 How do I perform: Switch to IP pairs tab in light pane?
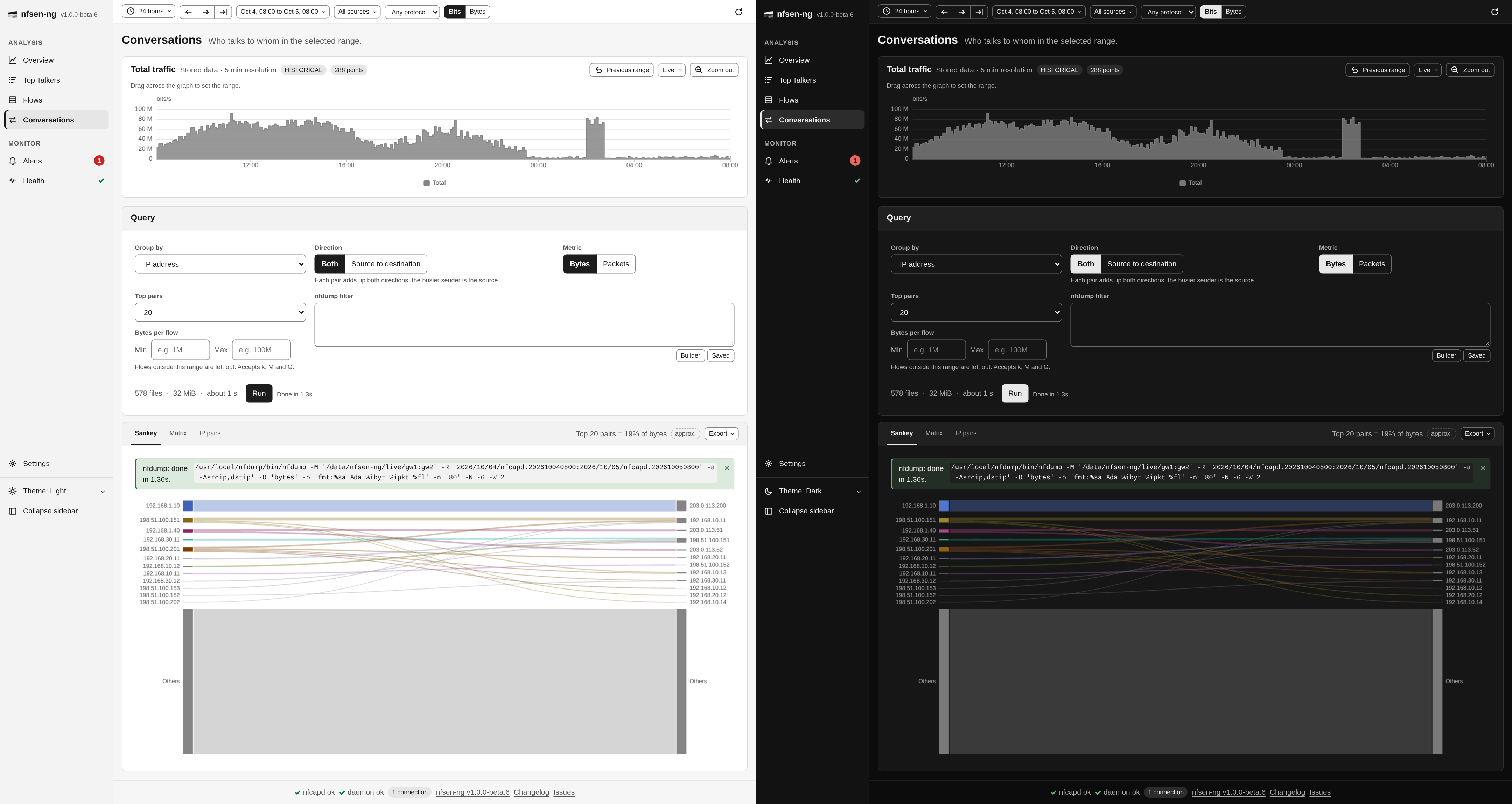coord(210,433)
